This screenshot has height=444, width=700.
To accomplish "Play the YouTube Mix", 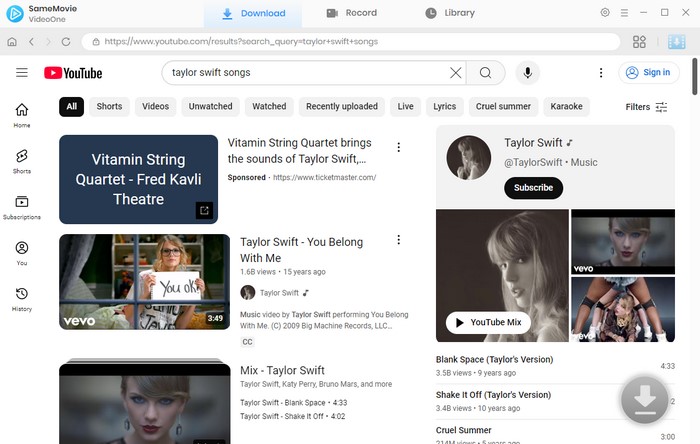I will [x=488, y=322].
